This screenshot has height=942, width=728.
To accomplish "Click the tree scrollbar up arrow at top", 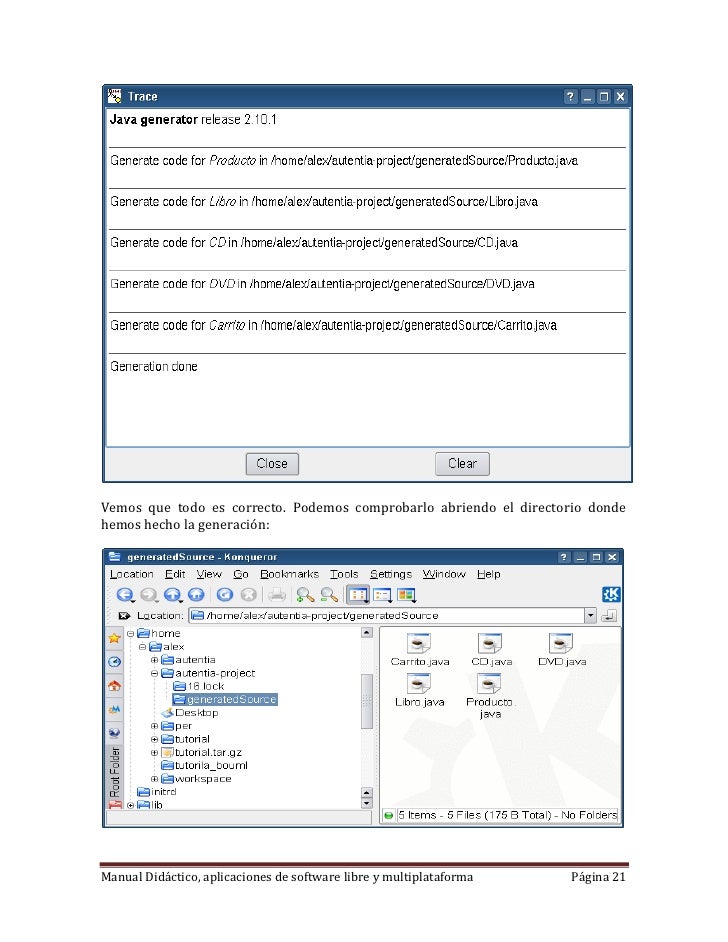I will (366, 633).
